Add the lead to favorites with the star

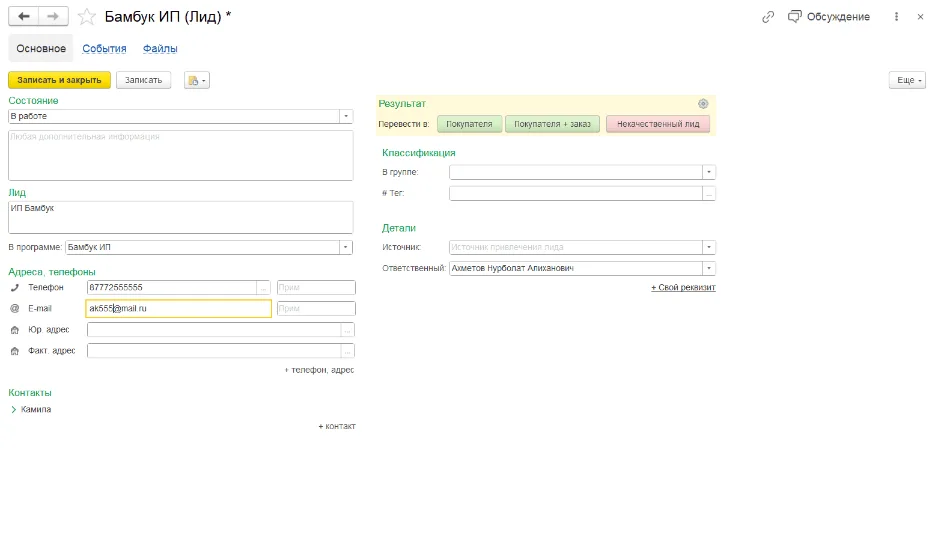pos(86,17)
